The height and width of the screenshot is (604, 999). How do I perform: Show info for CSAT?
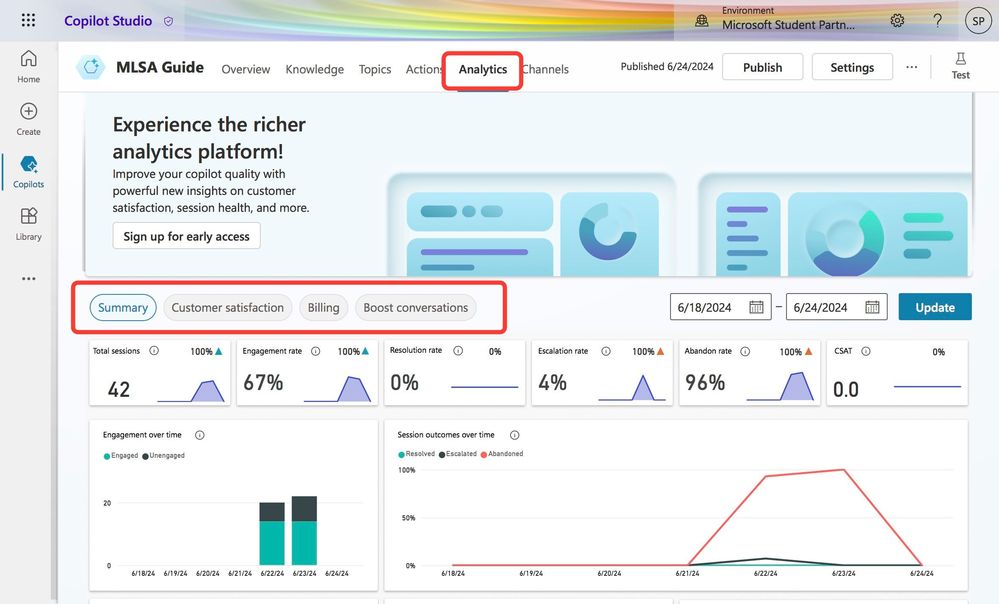pyautogui.click(x=866, y=351)
